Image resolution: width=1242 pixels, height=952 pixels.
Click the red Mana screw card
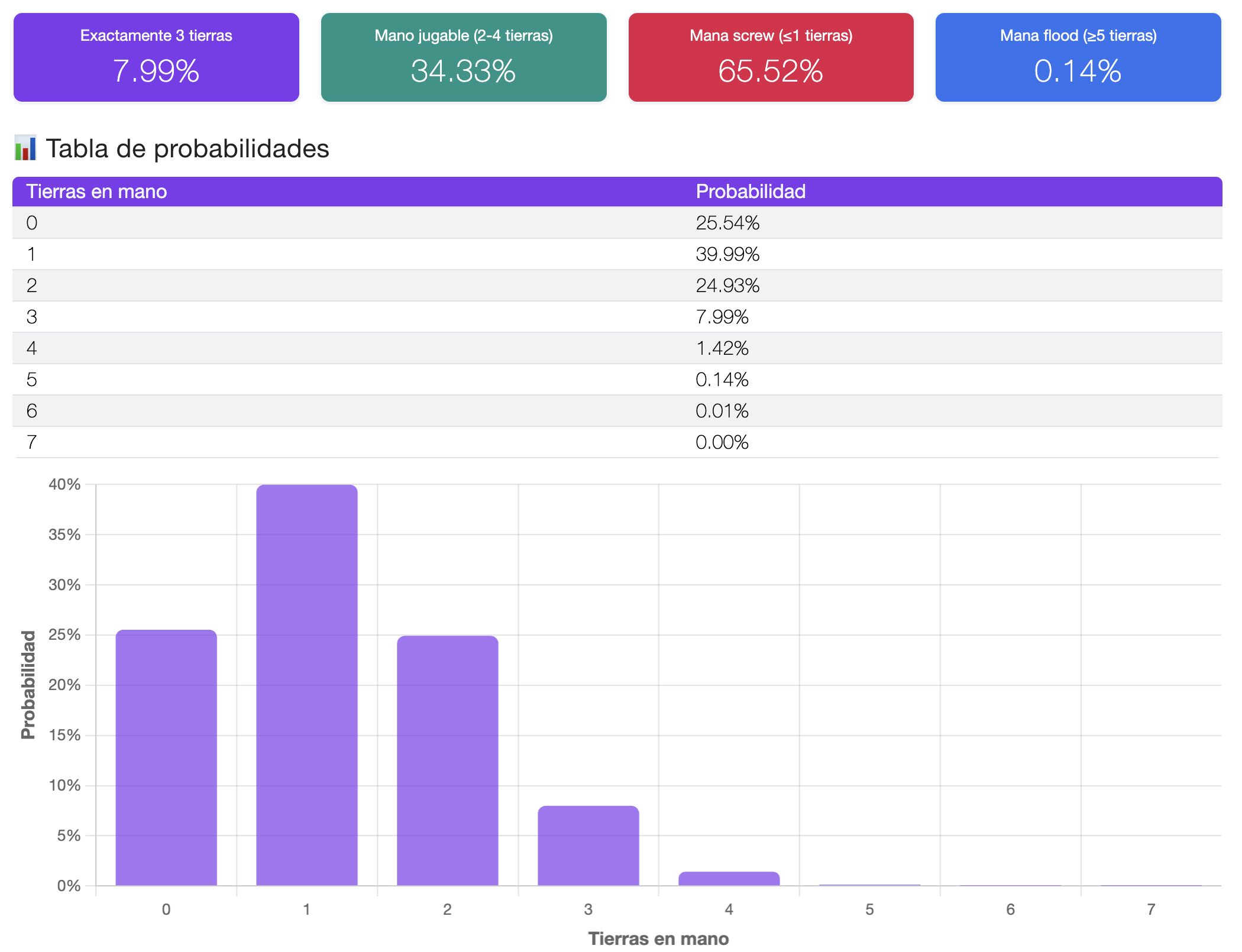click(x=771, y=57)
